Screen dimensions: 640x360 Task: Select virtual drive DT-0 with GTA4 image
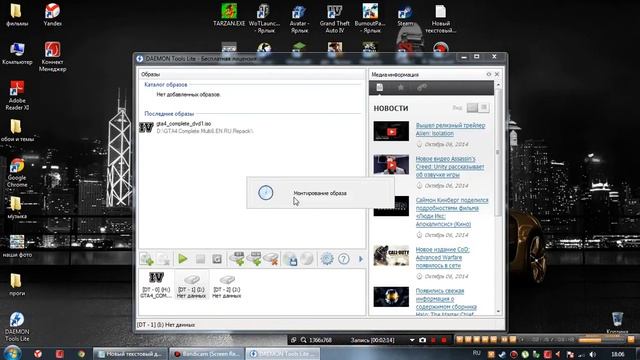click(156, 285)
